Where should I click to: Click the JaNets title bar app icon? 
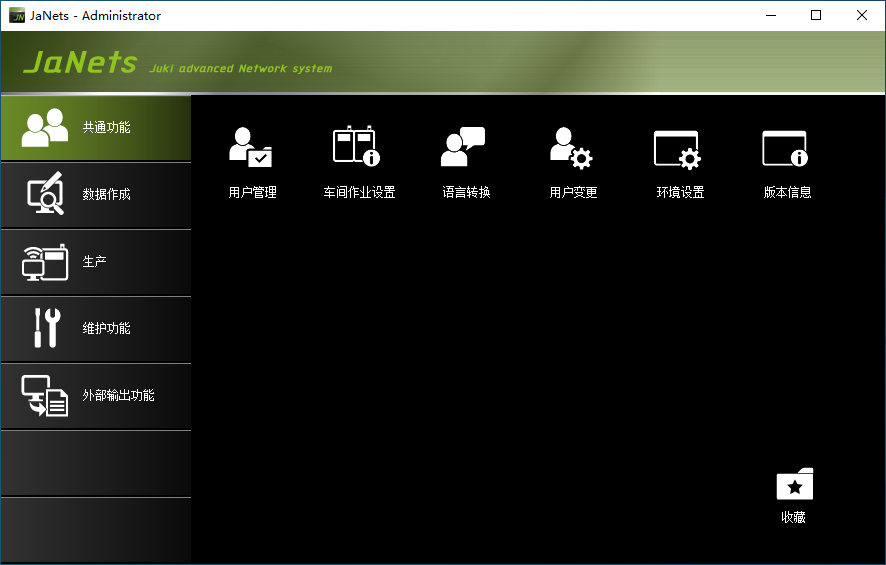pyautogui.click(x=16, y=15)
